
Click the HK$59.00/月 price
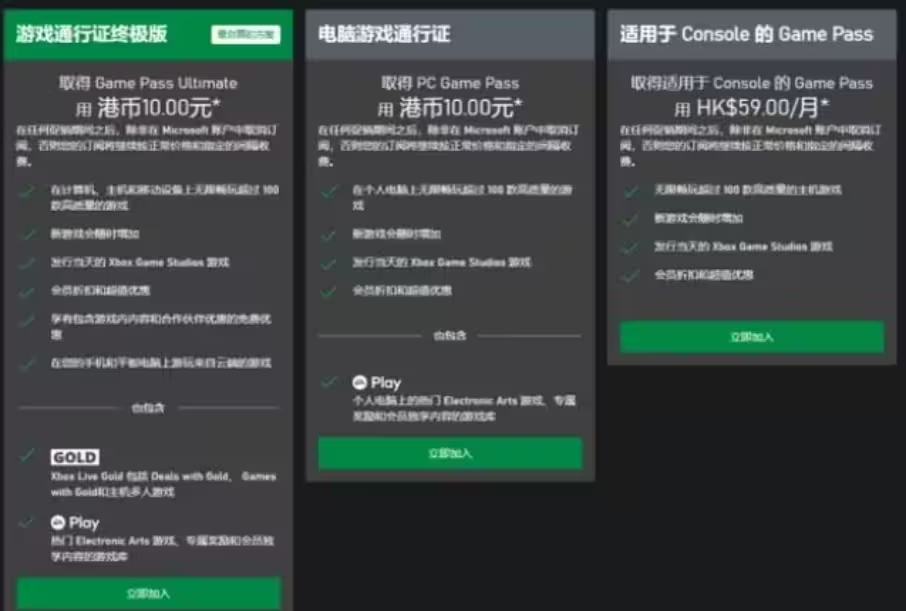pyautogui.click(x=763, y=108)
